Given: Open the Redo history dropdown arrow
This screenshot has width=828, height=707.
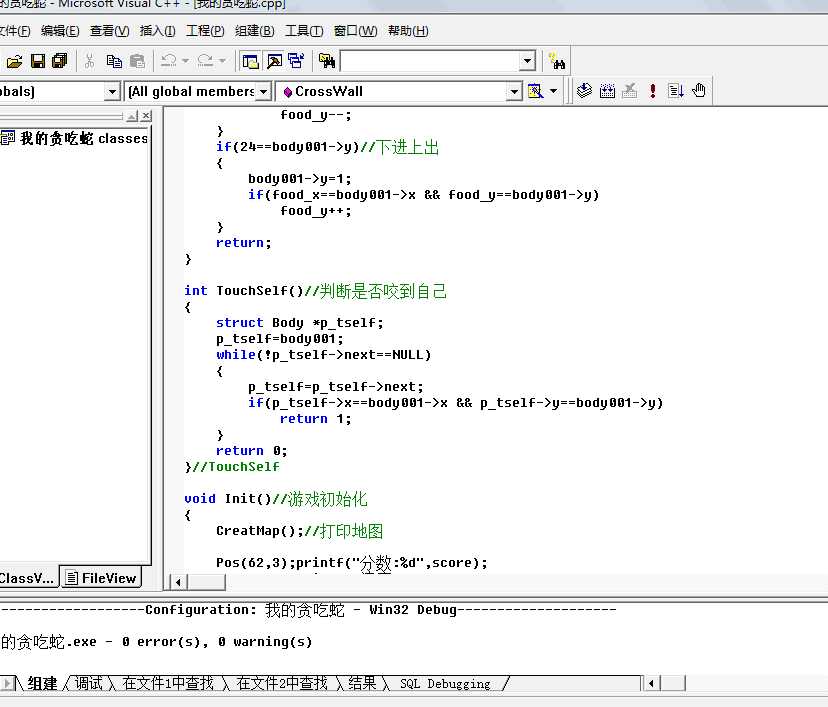Looking at the screenshot, I should pos(222,61).
